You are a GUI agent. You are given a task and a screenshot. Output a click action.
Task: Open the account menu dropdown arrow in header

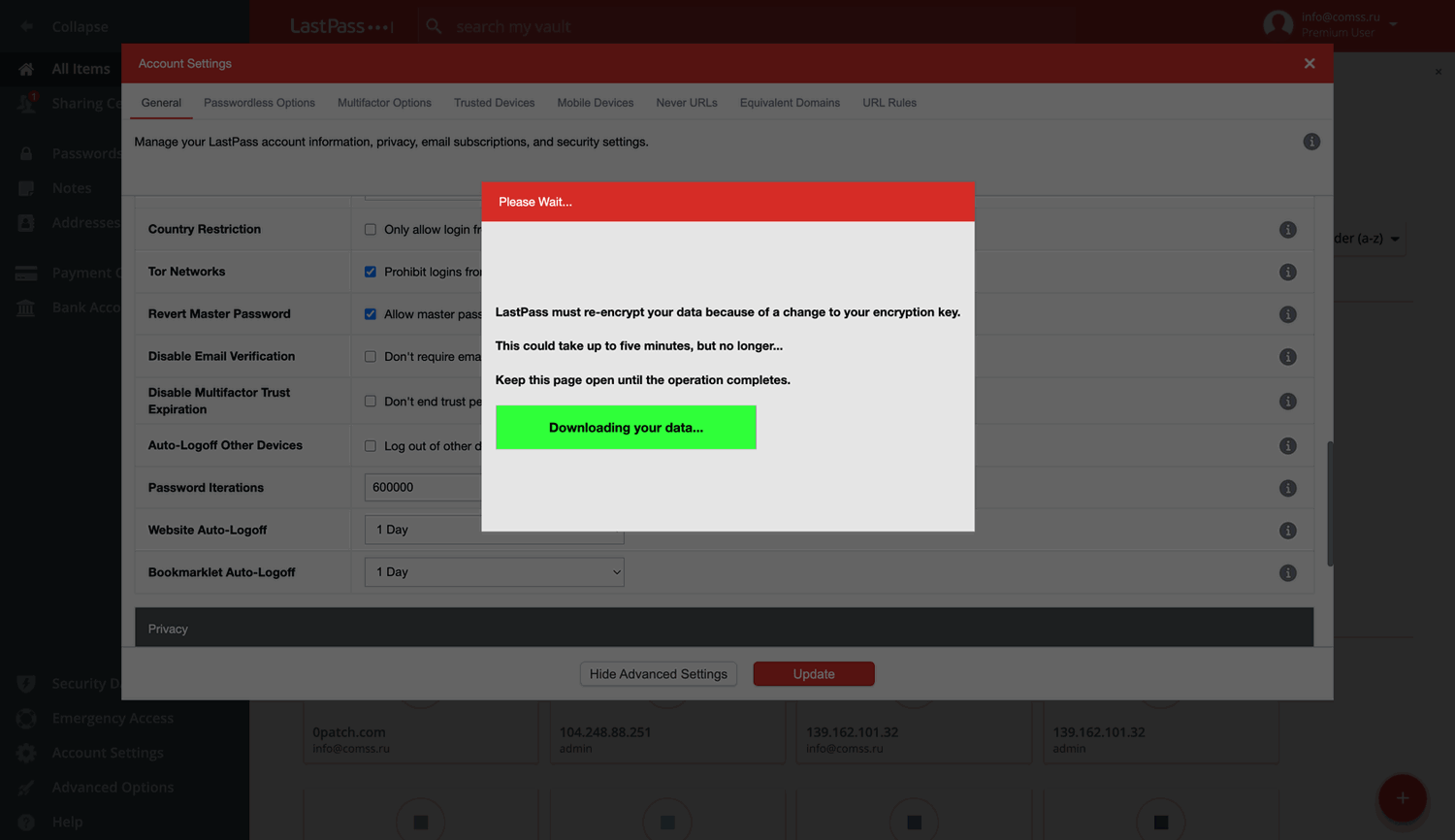click(x=1393, y=24)
